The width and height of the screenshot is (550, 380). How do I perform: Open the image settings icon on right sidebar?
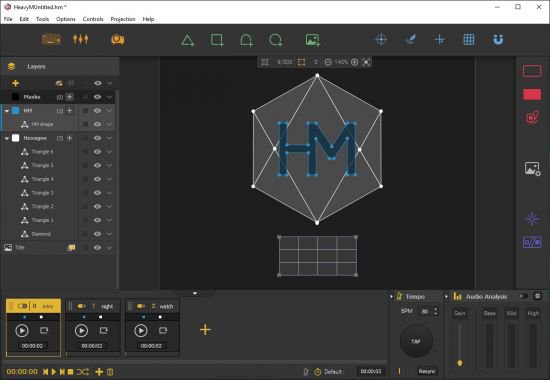coord(532,169)
